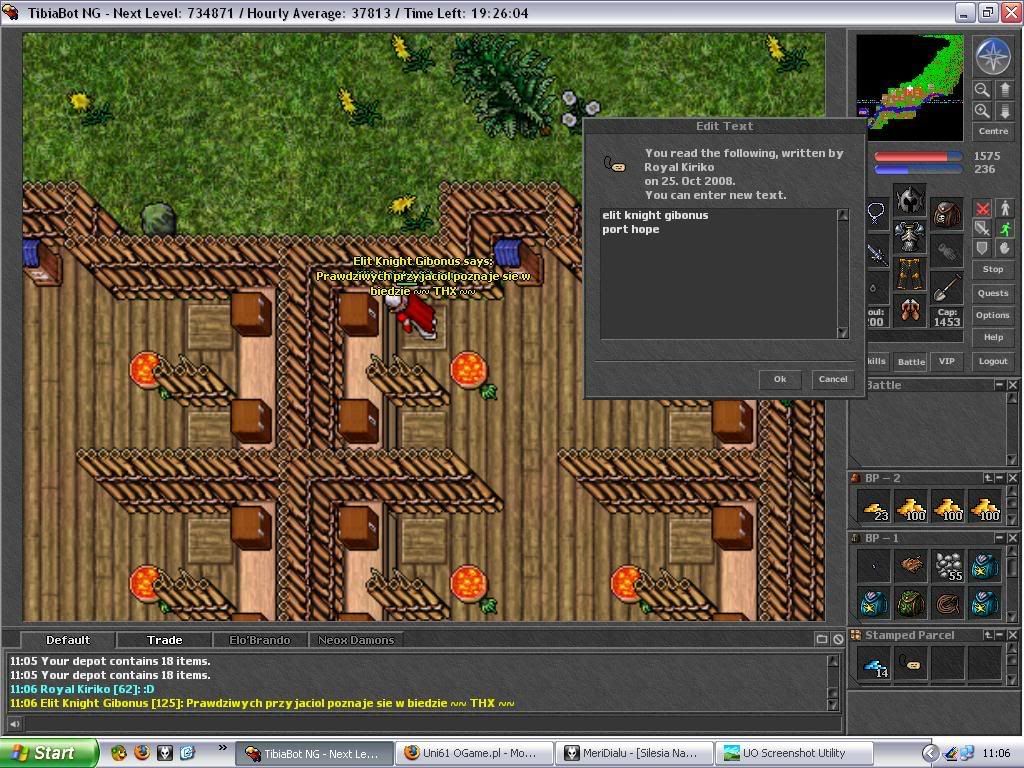Open the Neox Damons private chat tab
The width and height of the screenshot is (1024, 768).
356,640
